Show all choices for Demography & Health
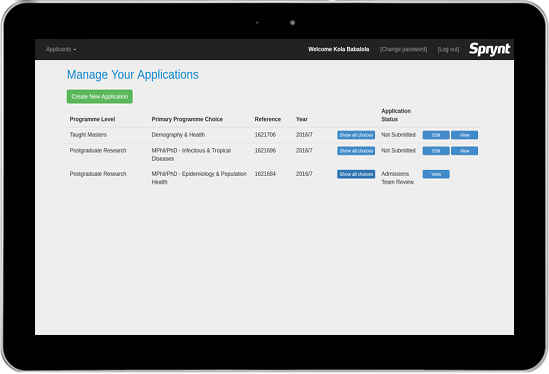Screen dimensions: 549x374 coord(356,135)
